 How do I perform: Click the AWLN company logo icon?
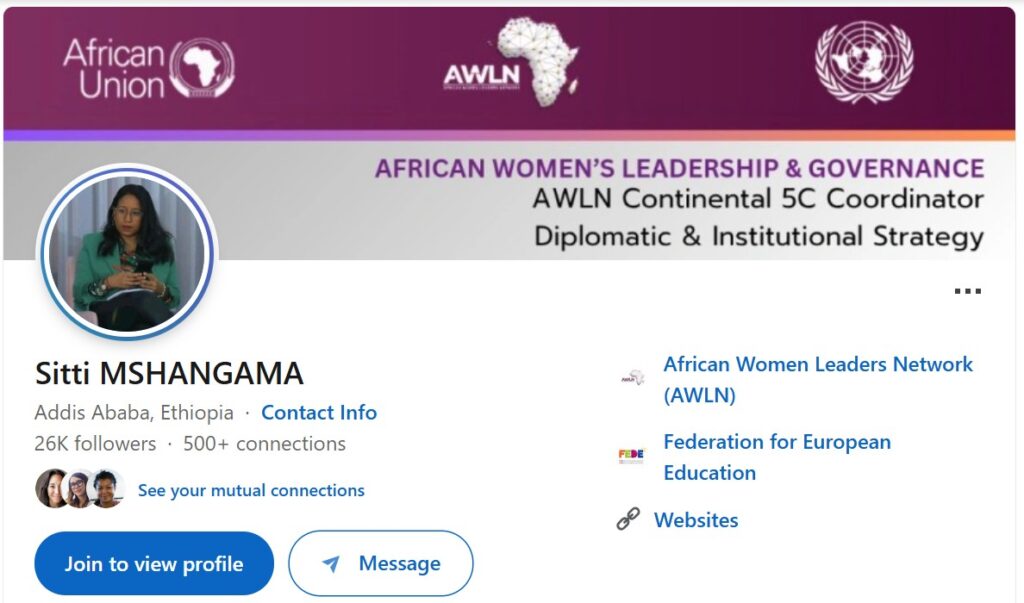pyautogui.click(x=632, y=378)
